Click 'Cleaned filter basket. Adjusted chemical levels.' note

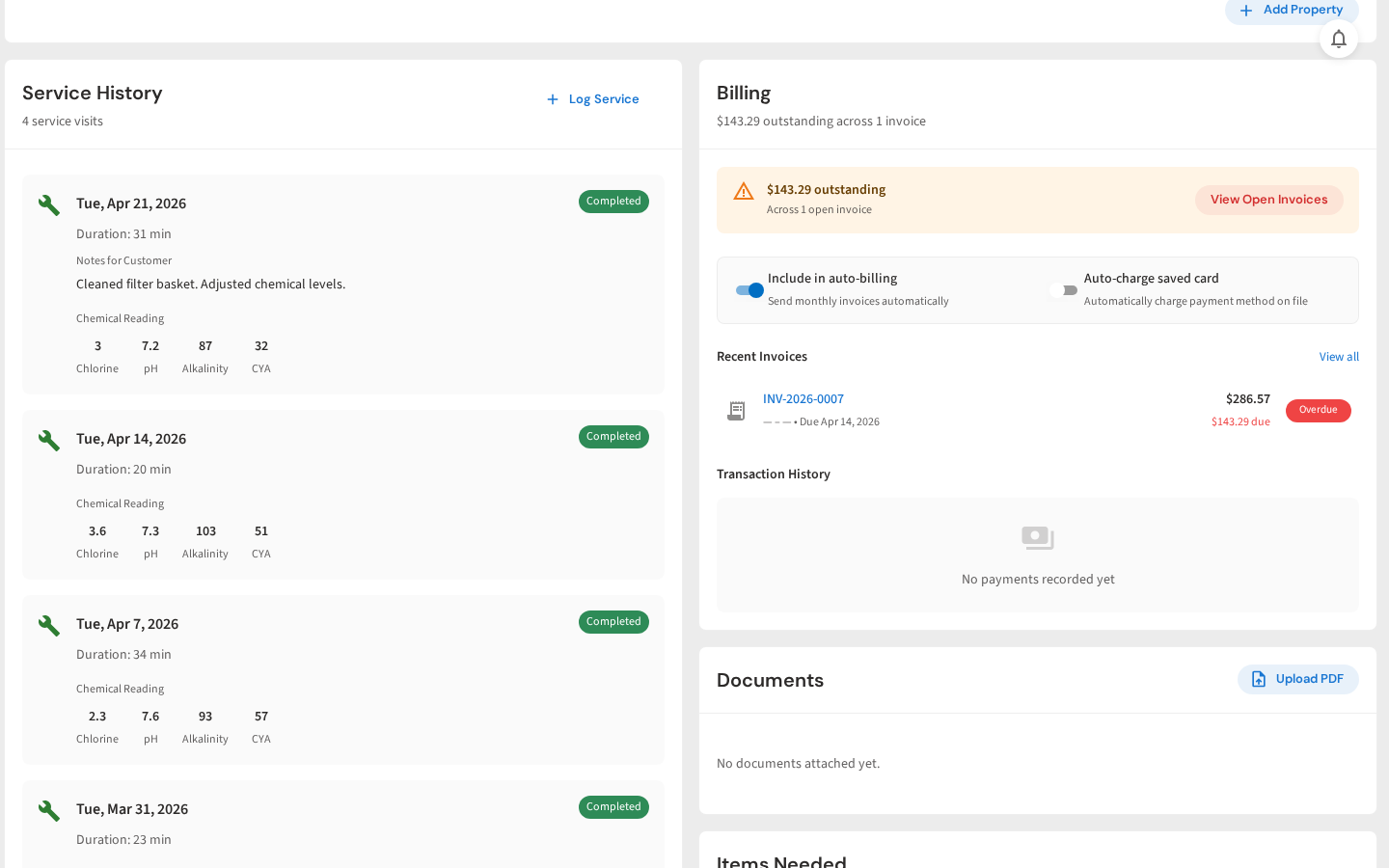210,285
